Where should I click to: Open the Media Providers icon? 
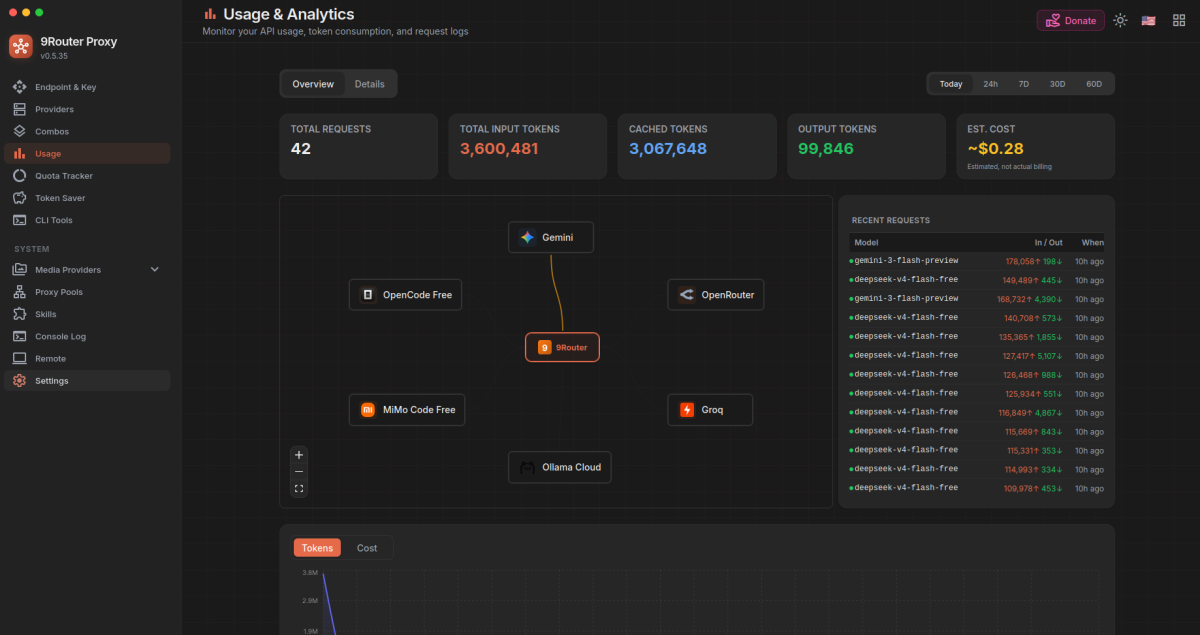tap(19, 270)
